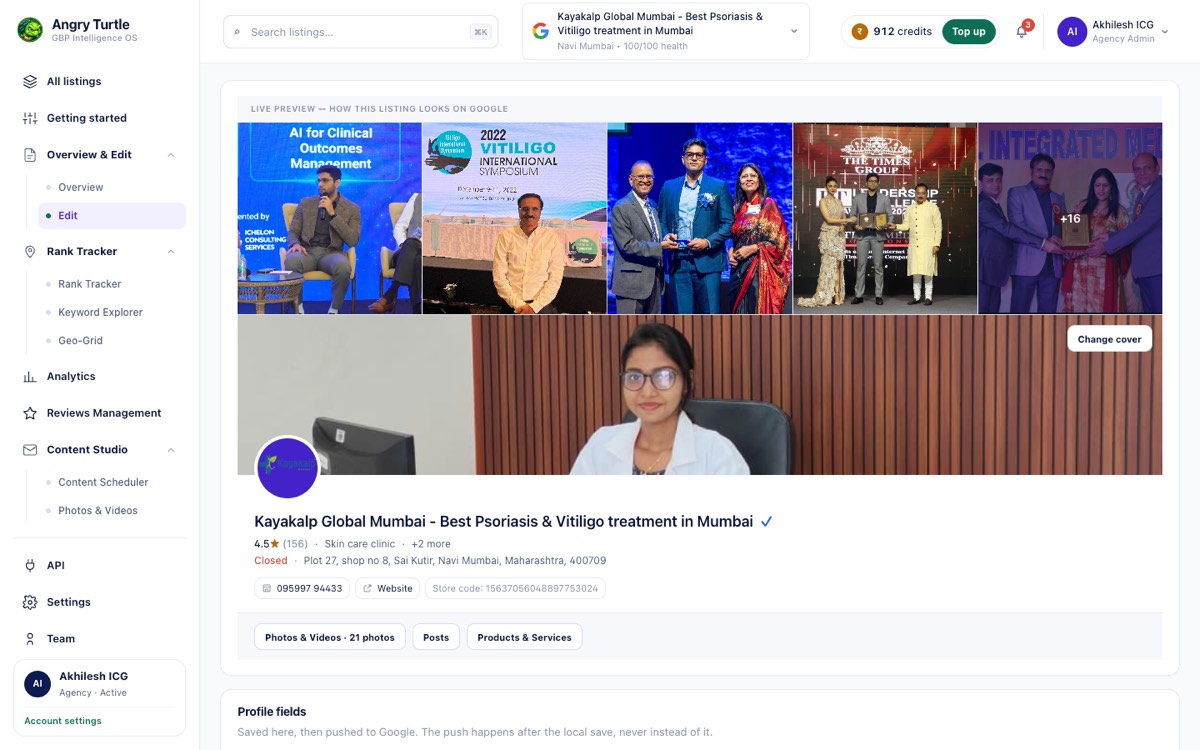Click Photos & Videos · 21 photos button
1200x750 pixels.
[x=330, y=637]
